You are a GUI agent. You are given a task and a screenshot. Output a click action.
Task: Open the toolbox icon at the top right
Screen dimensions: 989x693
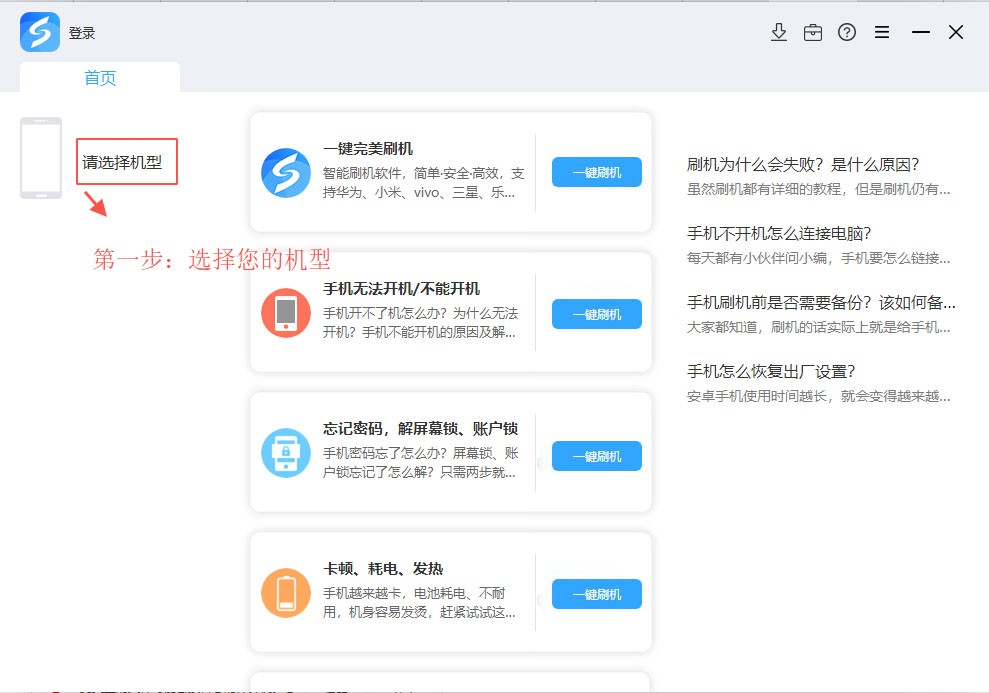pyautogui.click(x=812, y=32)
